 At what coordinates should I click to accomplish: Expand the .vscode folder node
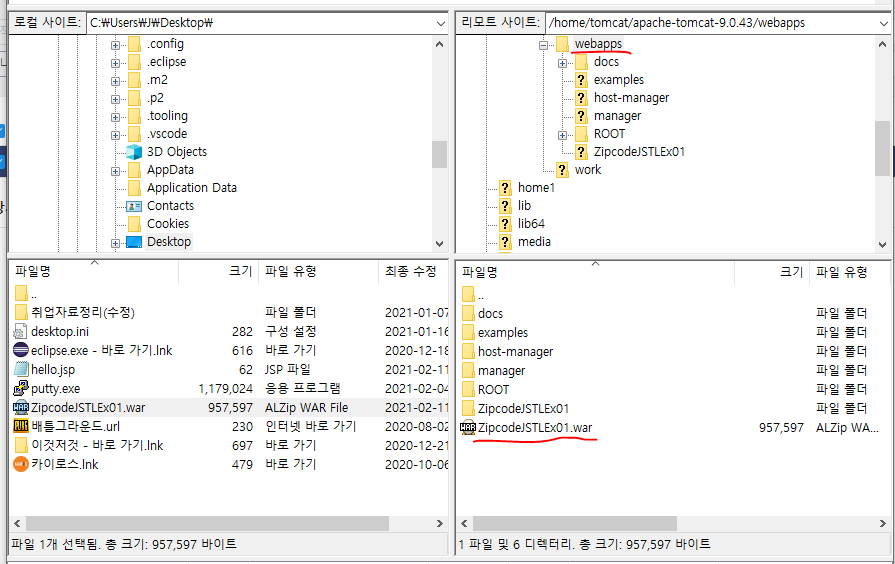(x=115, y=135)
